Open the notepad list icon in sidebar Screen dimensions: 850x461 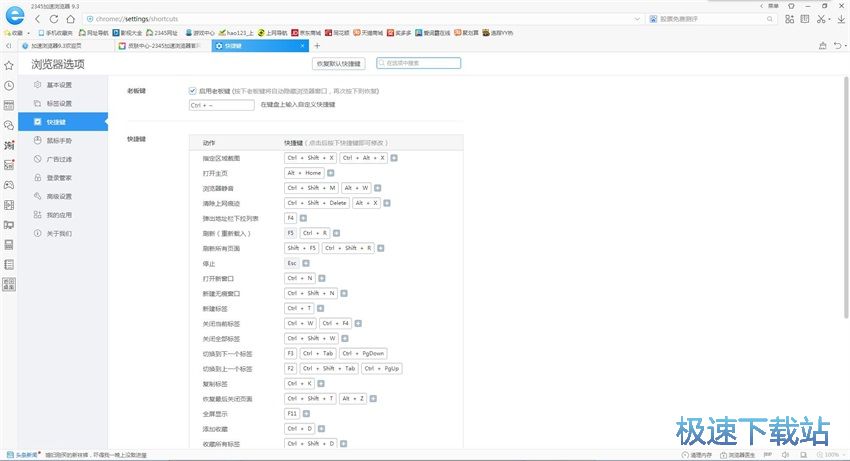9,265
